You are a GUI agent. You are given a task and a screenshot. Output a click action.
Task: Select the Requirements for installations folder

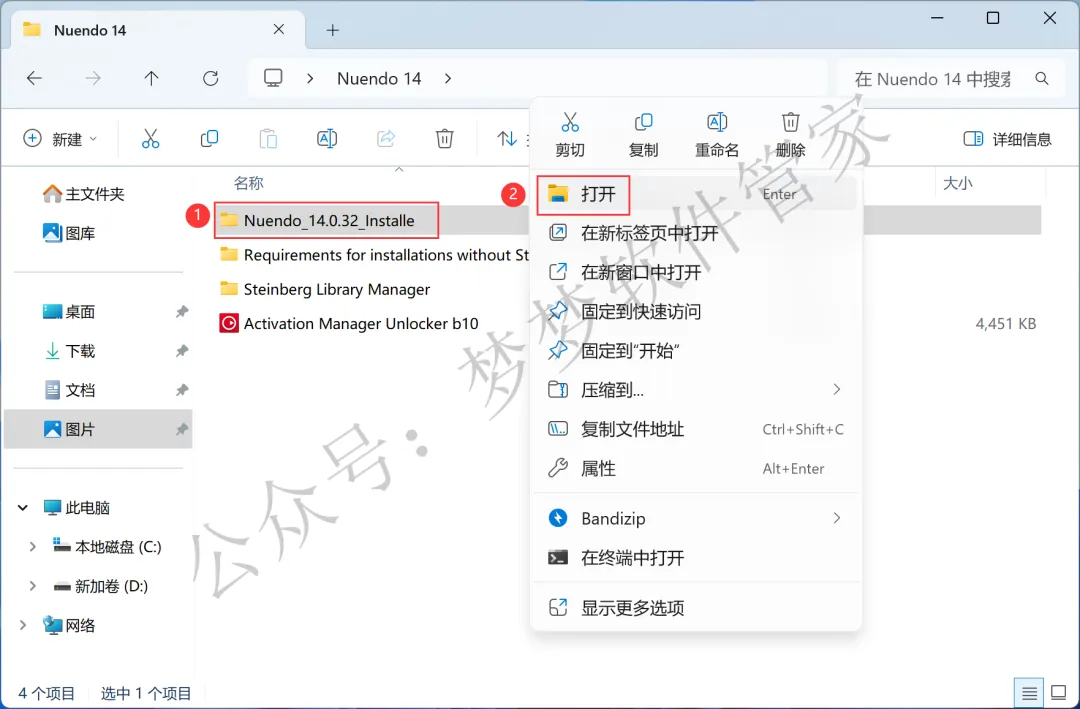tap(374, 255)
